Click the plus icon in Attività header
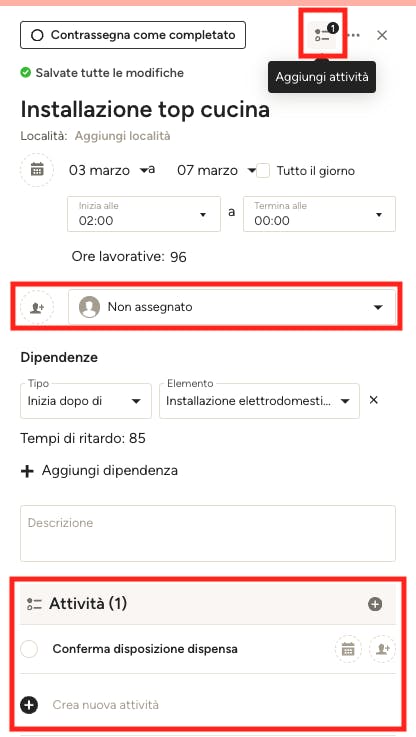416x737 pixels. [375, 604]
